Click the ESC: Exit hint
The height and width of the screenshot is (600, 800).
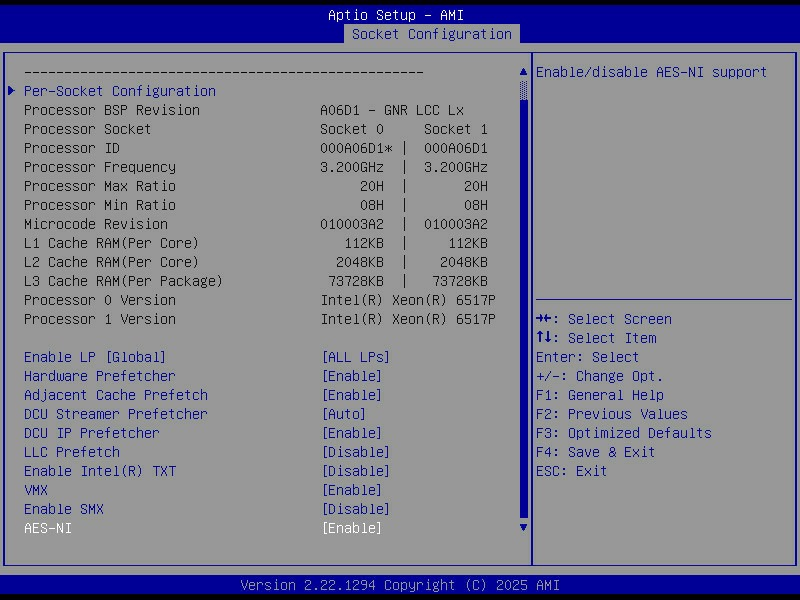coord(571,471)
